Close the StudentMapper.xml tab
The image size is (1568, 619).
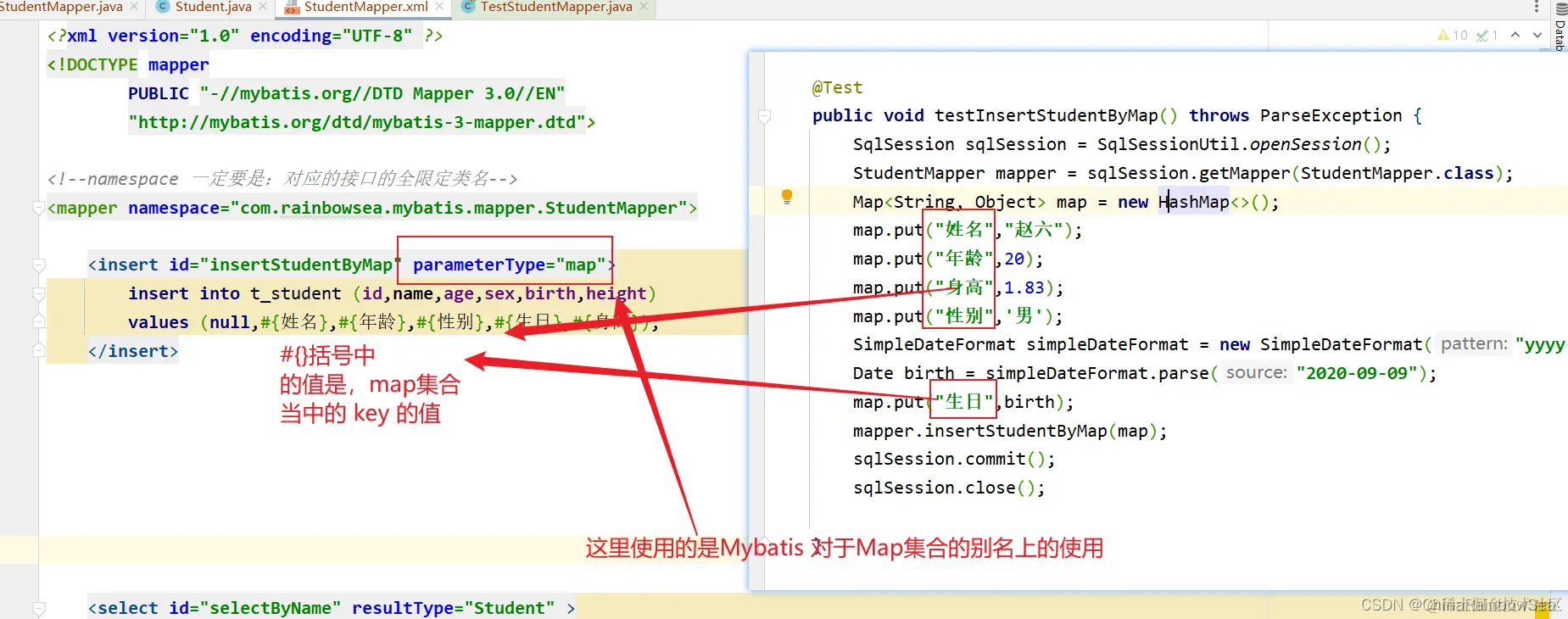click(439, 7)
